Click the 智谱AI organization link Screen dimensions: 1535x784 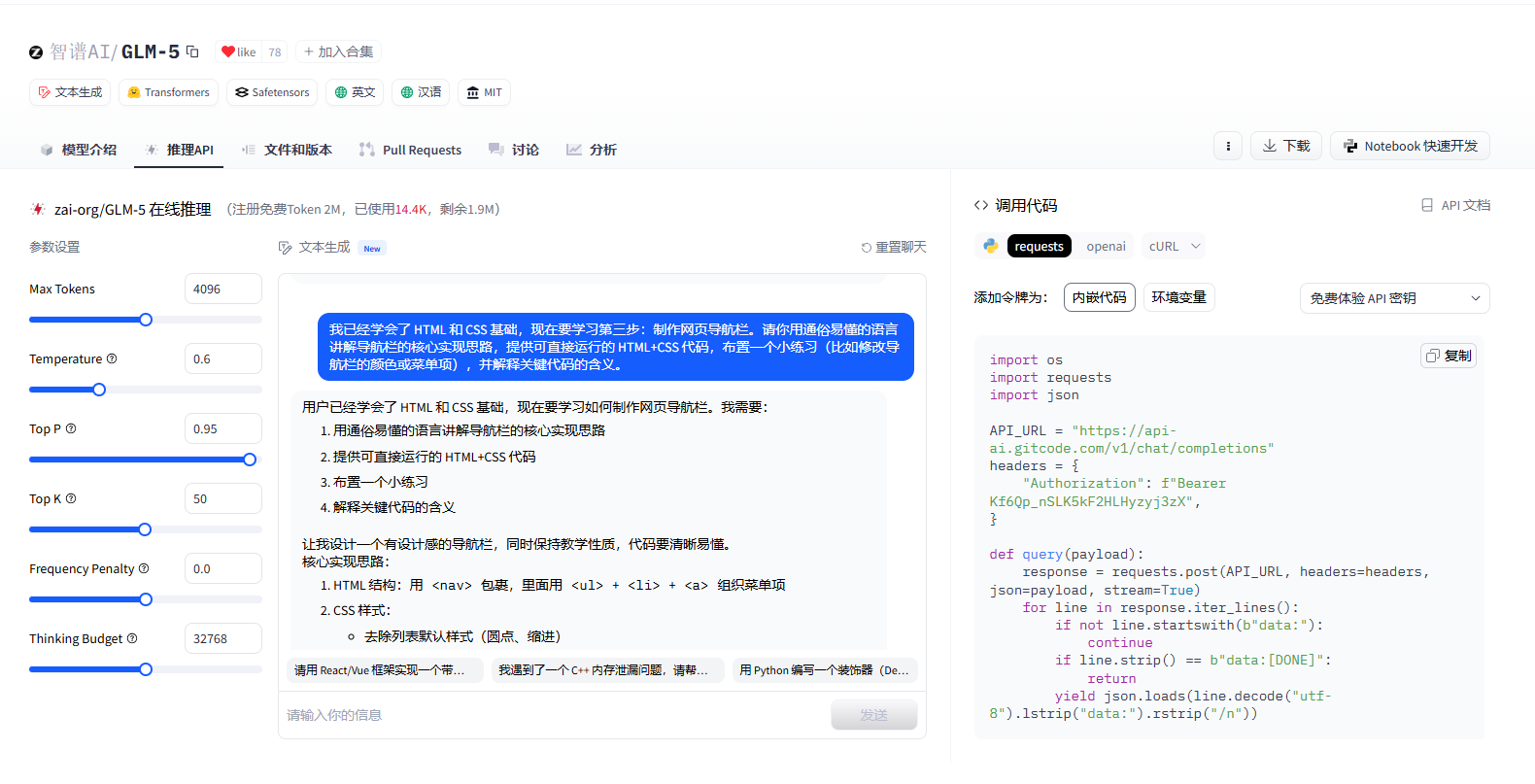[x=84, y=51]
